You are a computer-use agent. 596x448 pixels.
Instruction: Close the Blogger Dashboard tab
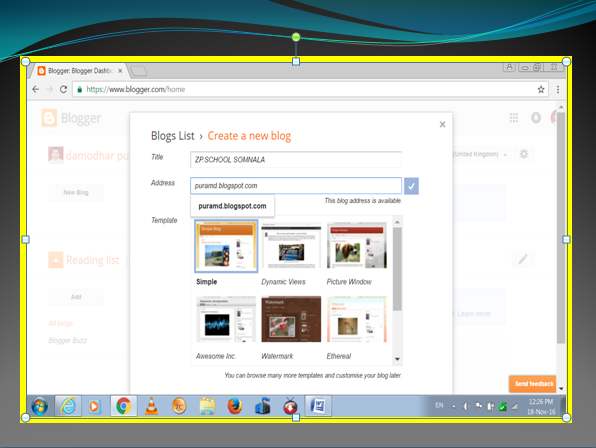(x=120, y=71)
